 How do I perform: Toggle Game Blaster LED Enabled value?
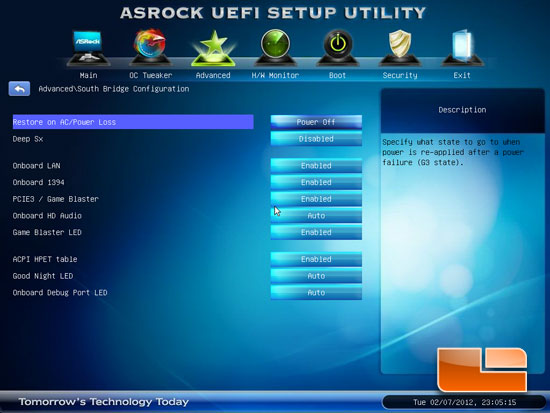(316, 232)
